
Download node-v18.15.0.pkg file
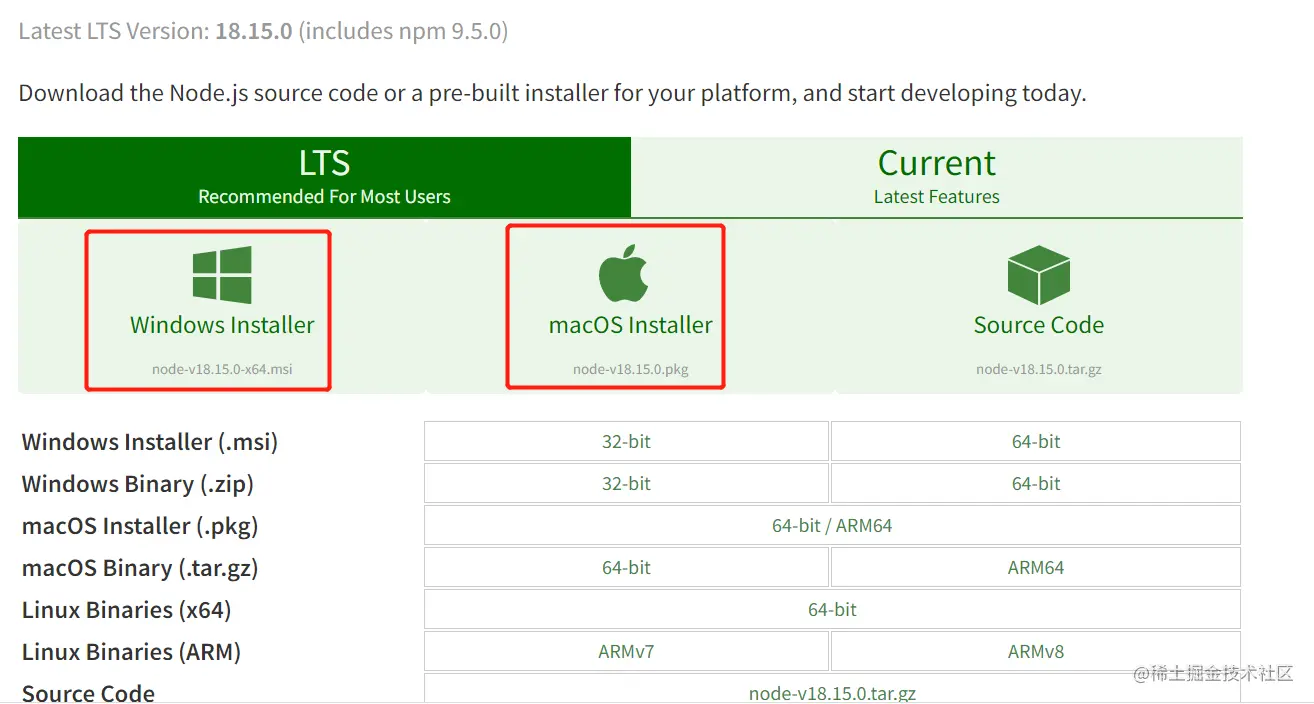click(631, 369)
